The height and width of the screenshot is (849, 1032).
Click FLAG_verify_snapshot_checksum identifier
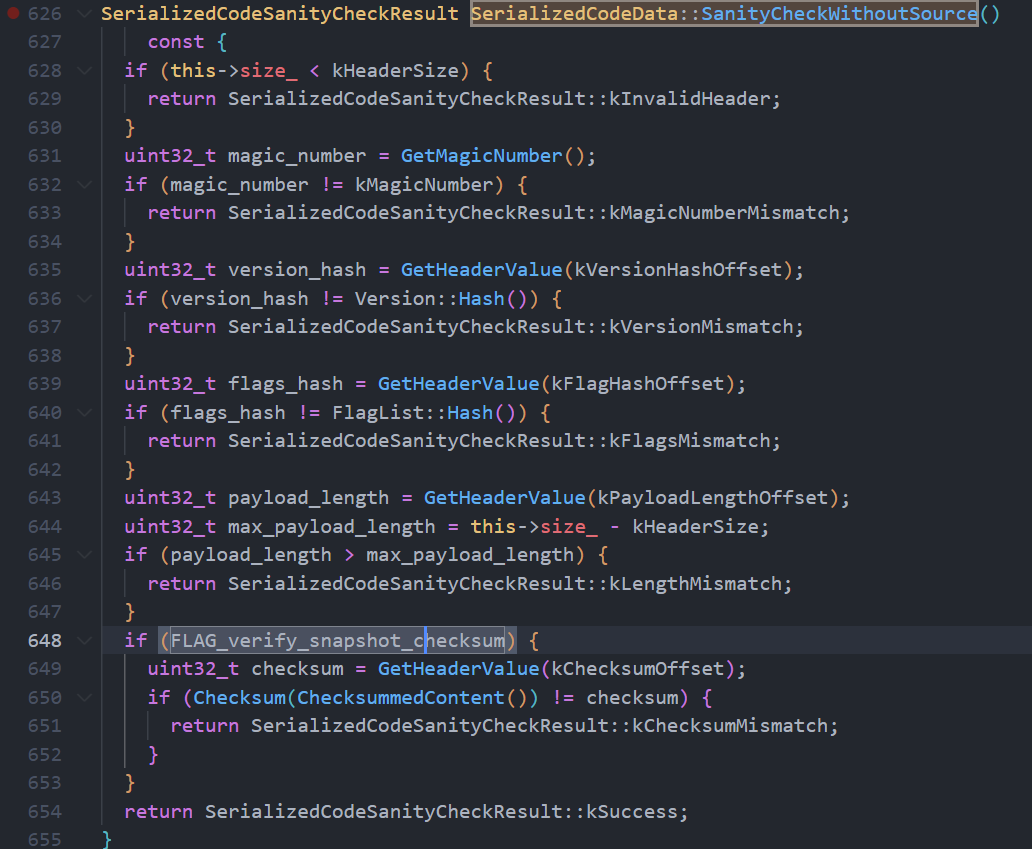click(x=338, y=640)
